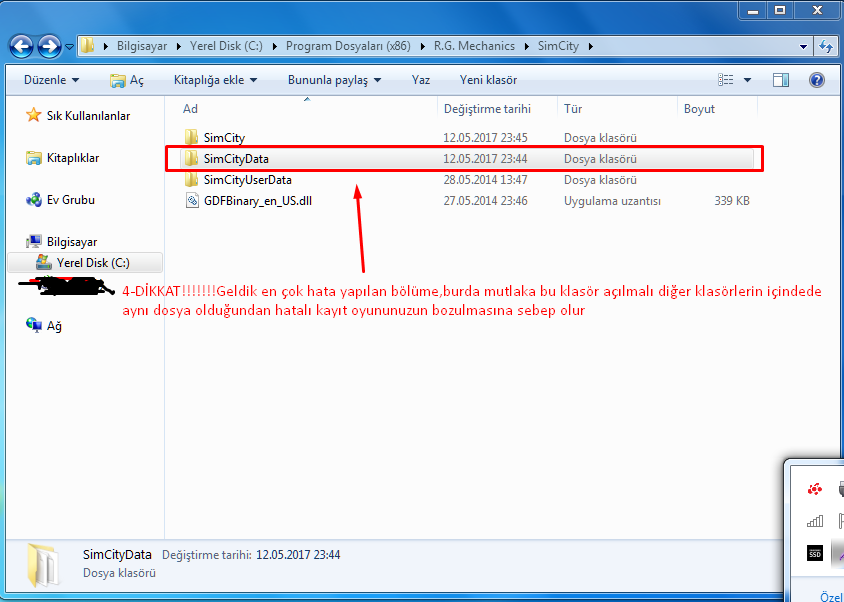Screen dimensions: 844x602
Task: Change view with the view icon
Action: click(726, 80)
